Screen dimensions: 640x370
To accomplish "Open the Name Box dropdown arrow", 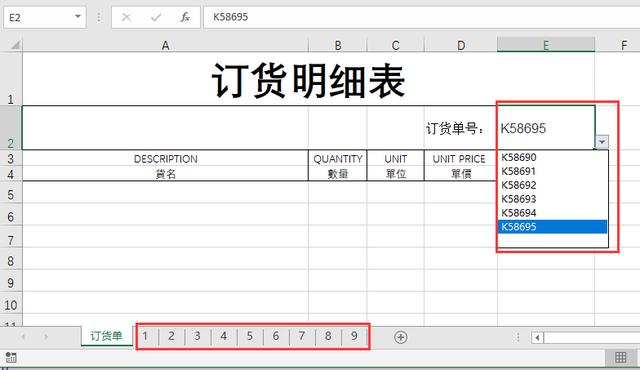I will pos(78,17).
